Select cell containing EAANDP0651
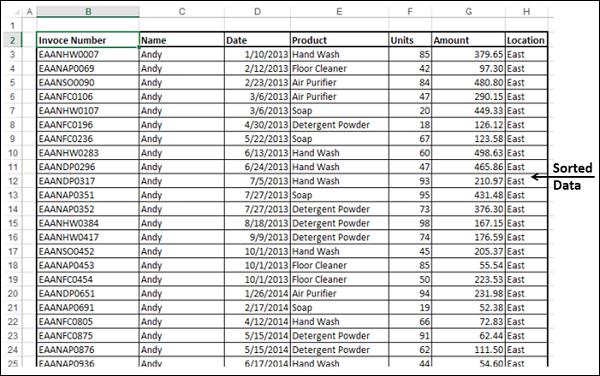Image resolution: width=600 pixels, height=376 pixels. pyautogui.click(x=88, y=293)
